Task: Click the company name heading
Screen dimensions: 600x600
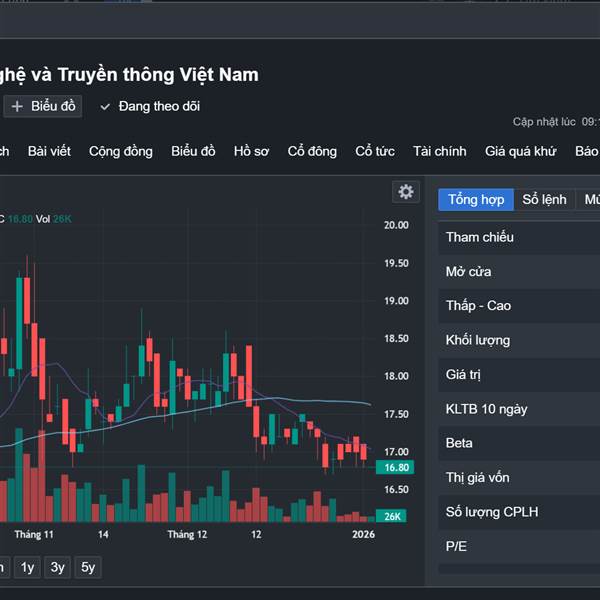Action: pos(129,75)
